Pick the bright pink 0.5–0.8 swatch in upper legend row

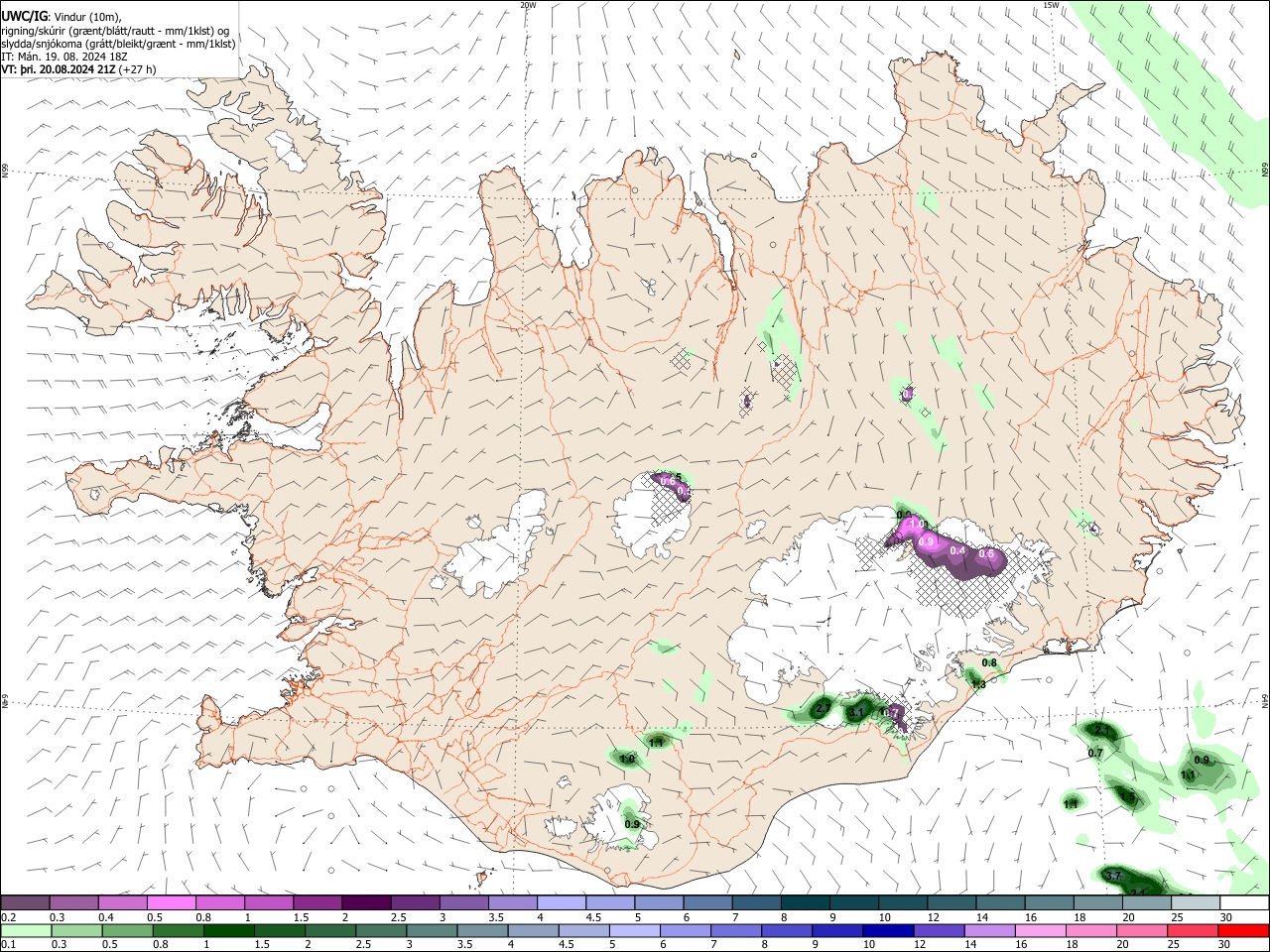pos(171,903)
